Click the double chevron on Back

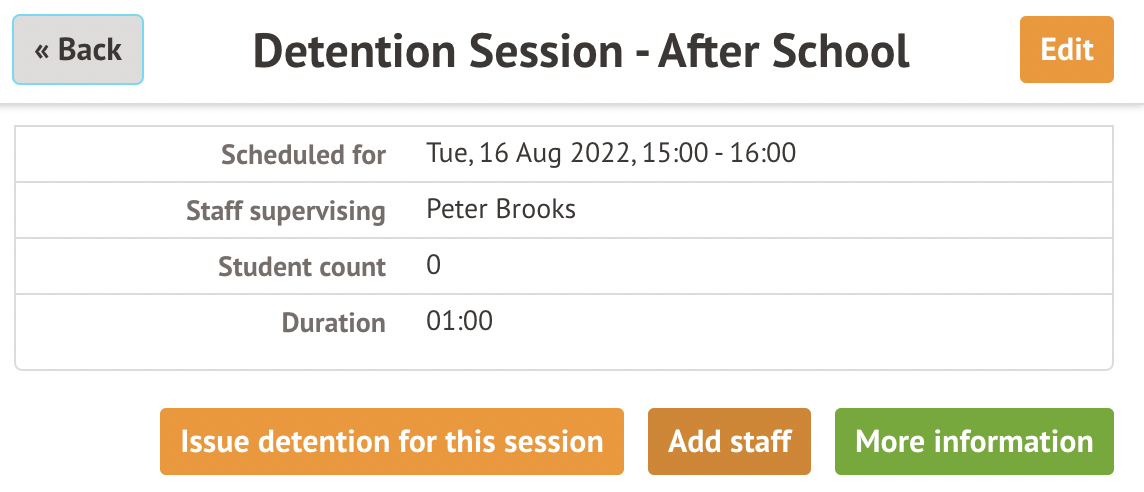pos(42,51)
